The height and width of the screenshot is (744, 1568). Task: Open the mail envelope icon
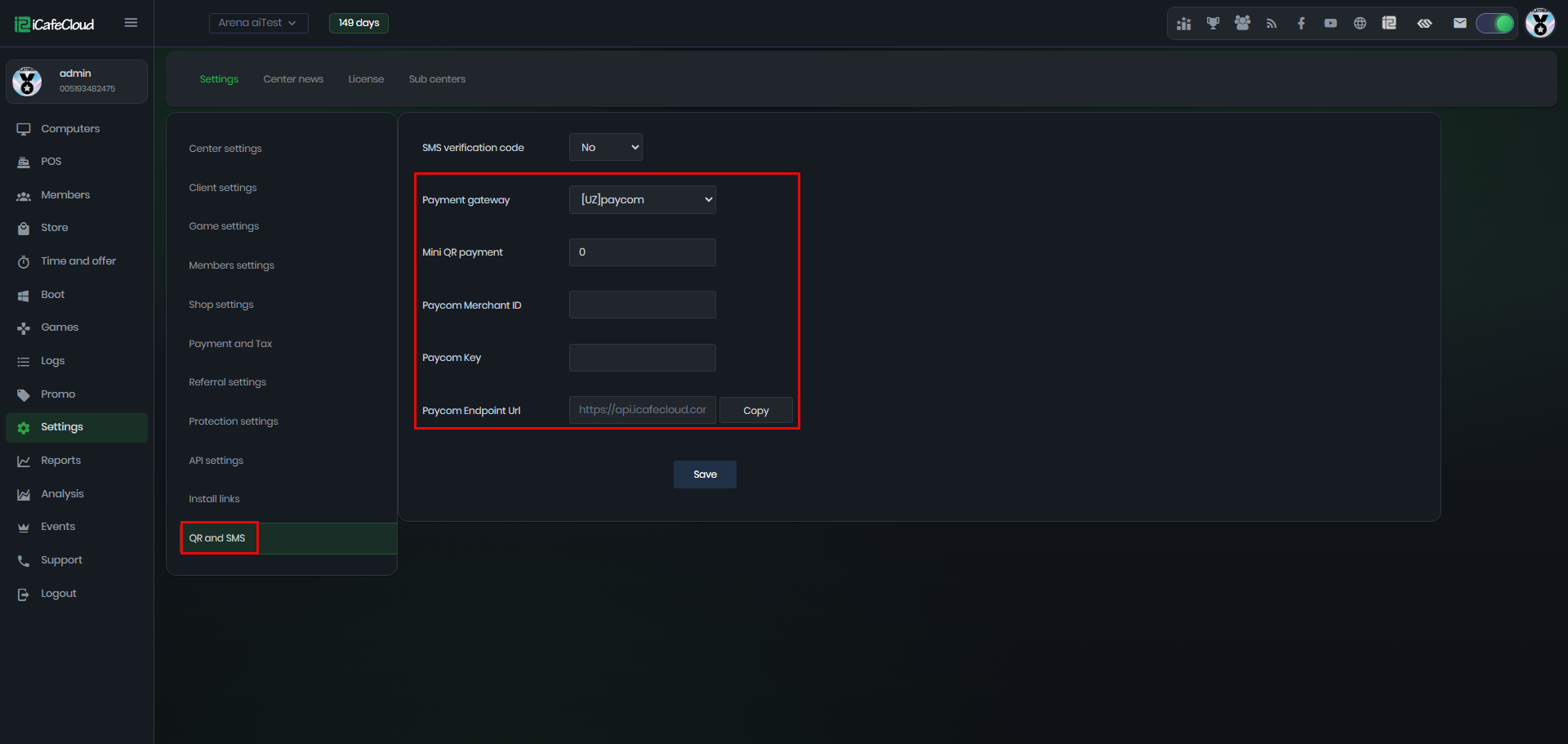point(1460,23)
